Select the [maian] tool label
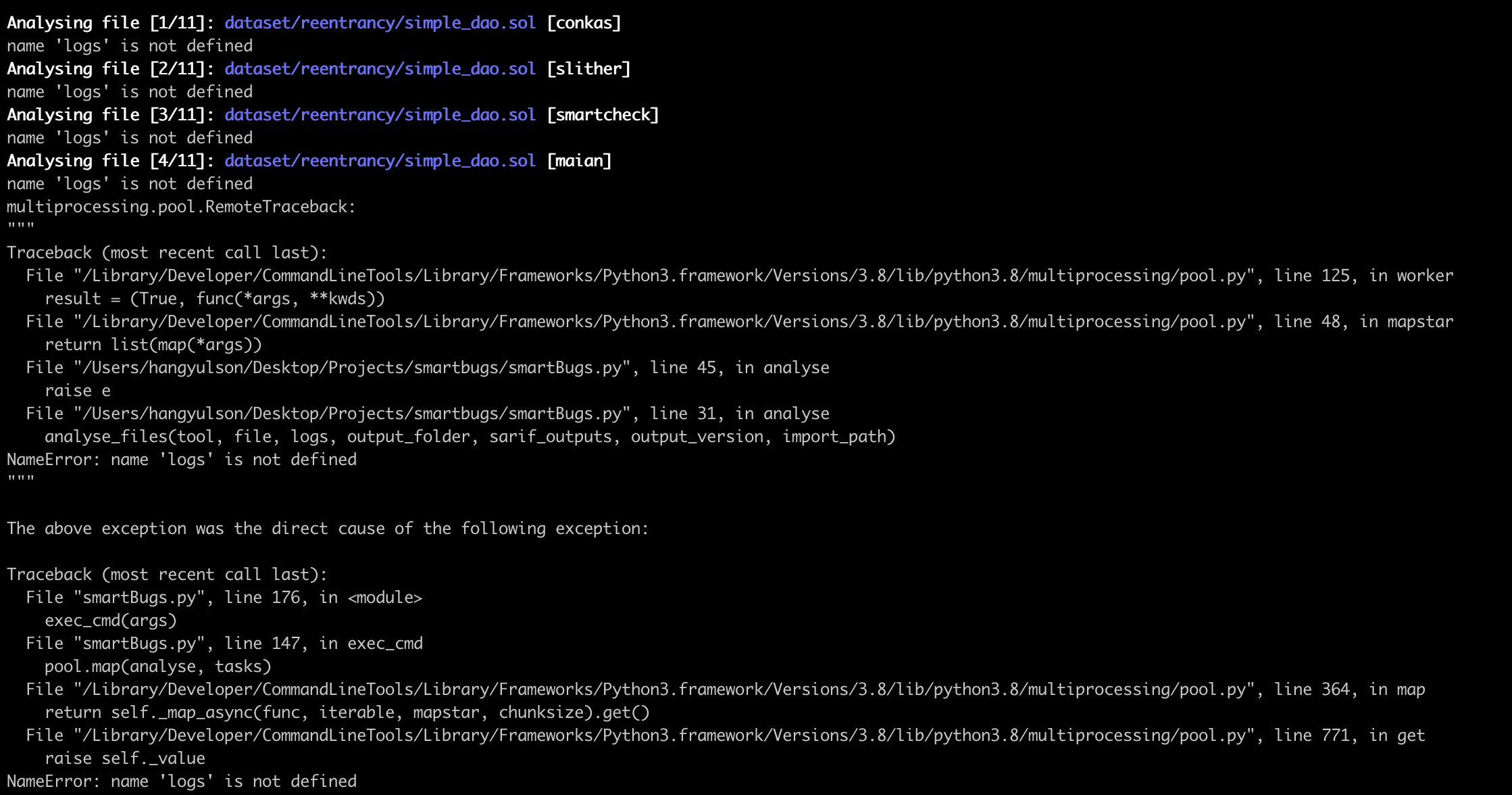 [x=579, y=160]
